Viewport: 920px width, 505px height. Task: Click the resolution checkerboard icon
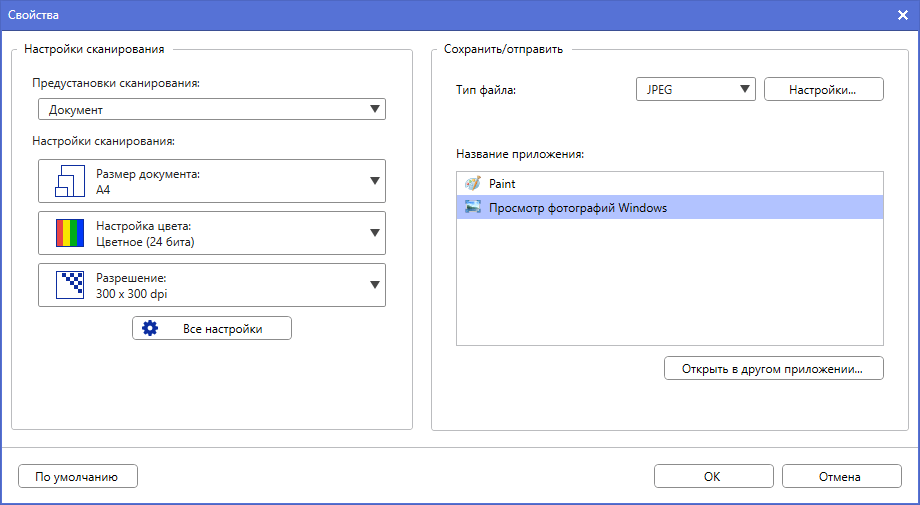(x=71, y=285)
